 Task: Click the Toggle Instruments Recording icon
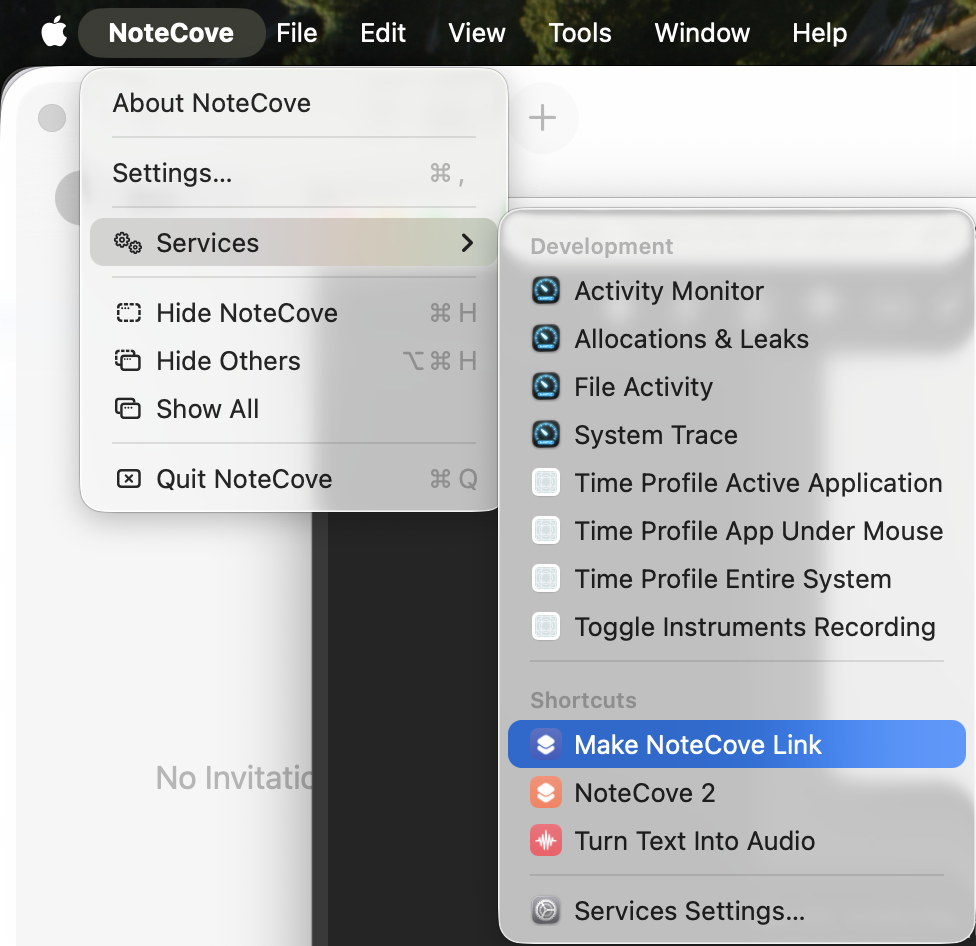pos(546,626)
